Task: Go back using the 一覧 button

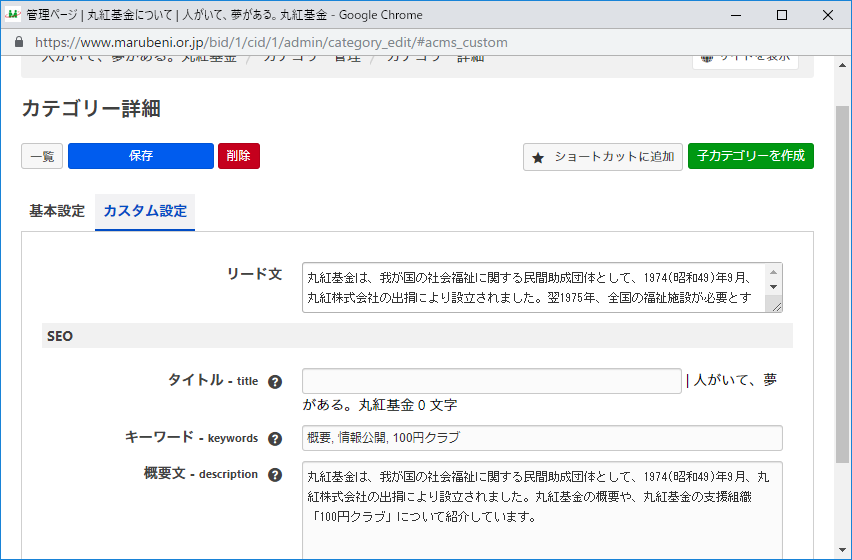Action: [42, 157]
